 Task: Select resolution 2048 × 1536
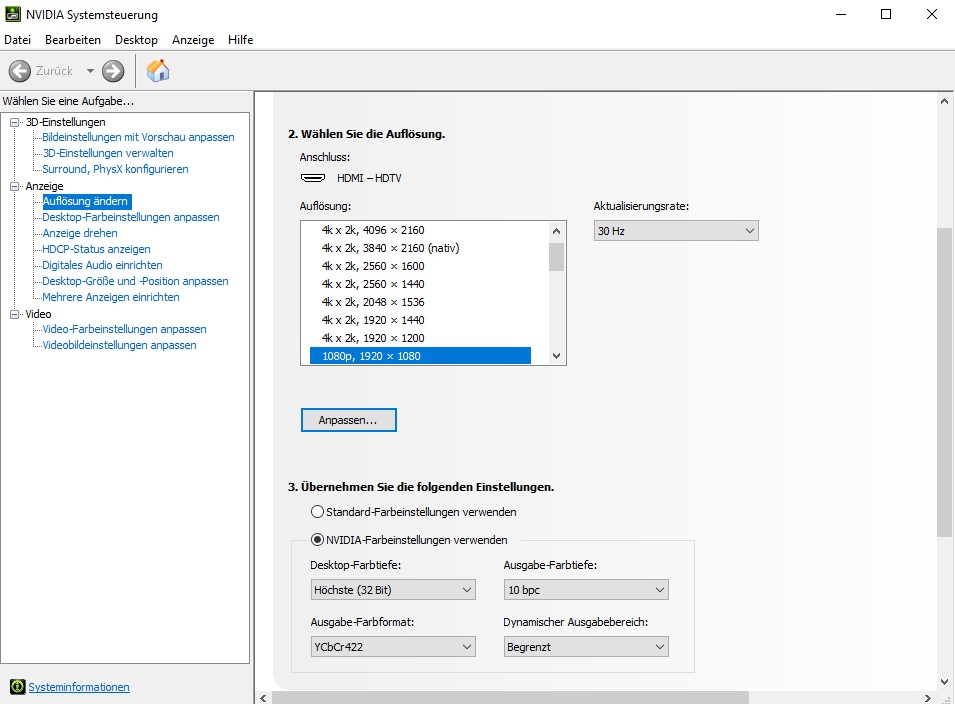coord(420,302)
